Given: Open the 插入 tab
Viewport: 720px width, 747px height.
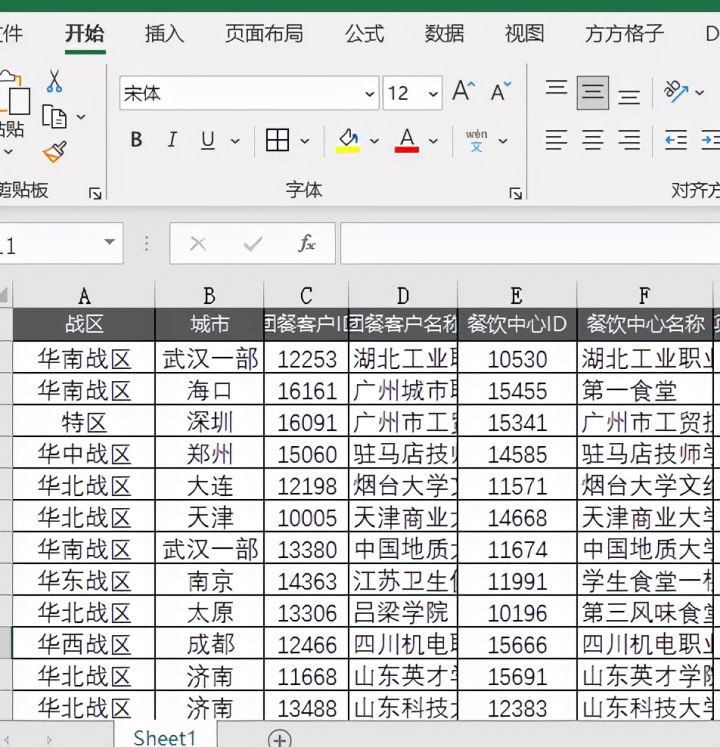Looking at the screenshot, I should (164, 34).
